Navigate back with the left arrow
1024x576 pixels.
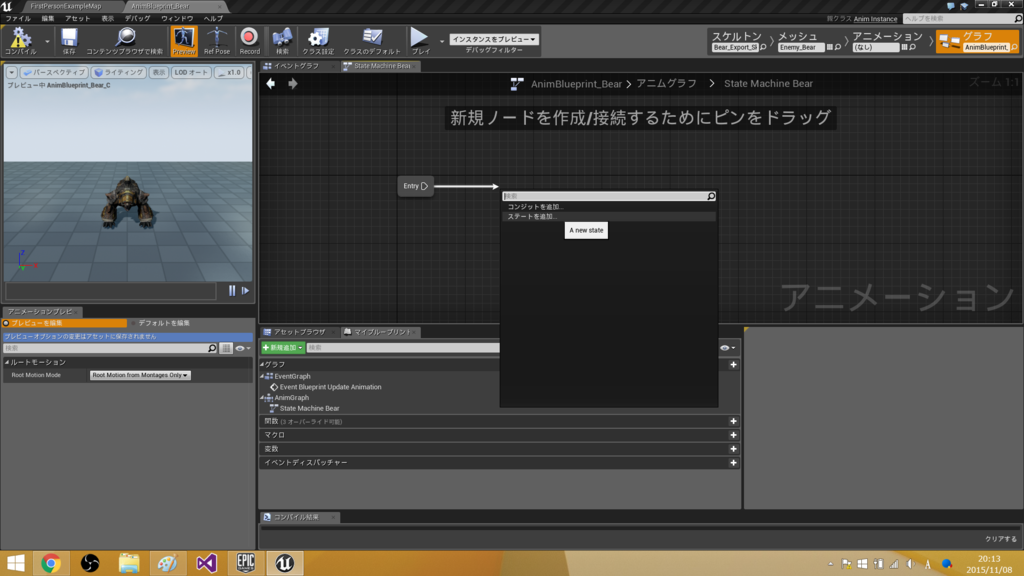click(270, 84)
